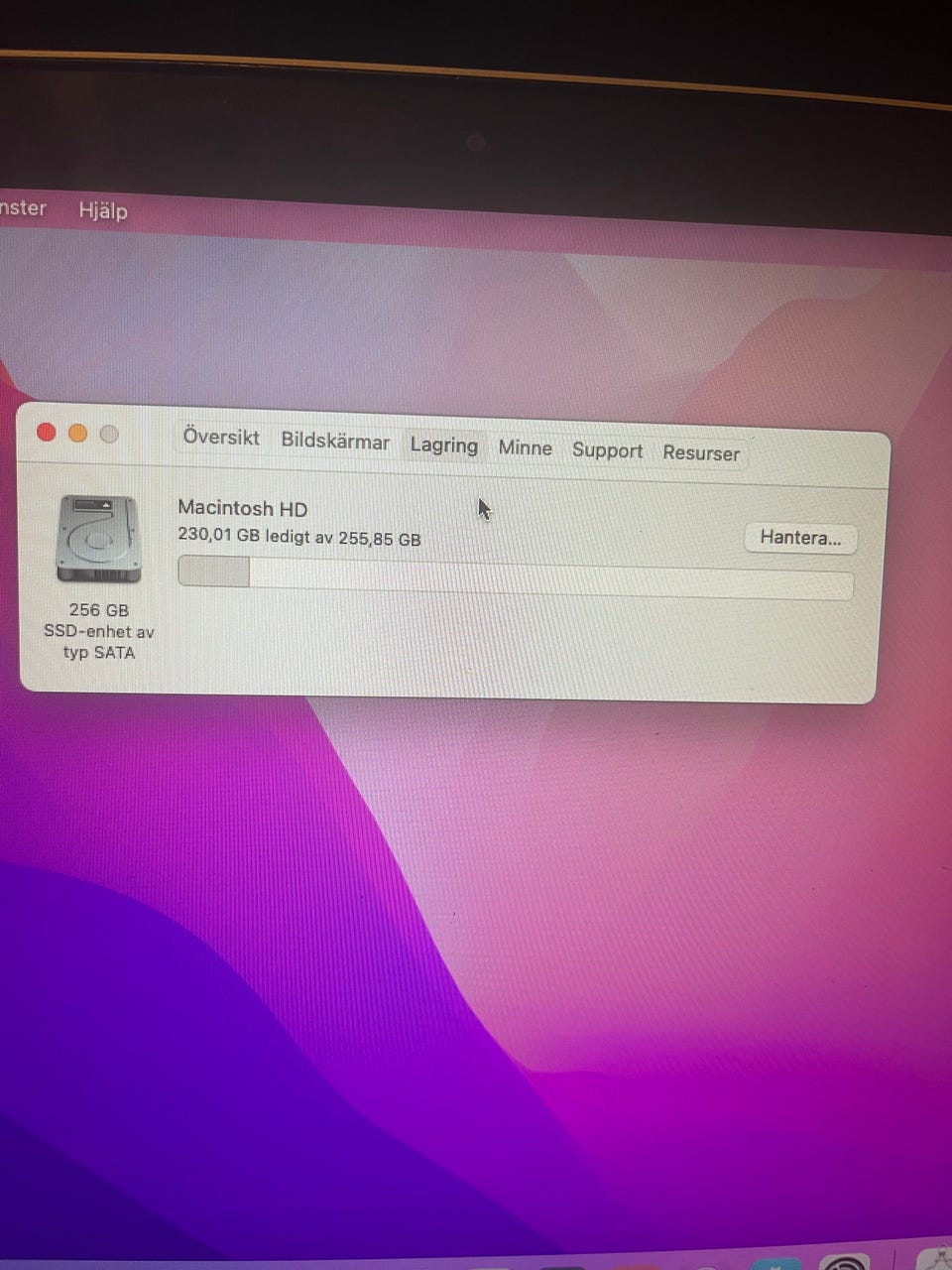
Task: Click the 256 GB SSD-enhet av typ SATA label
Action: tap(98, 631)
